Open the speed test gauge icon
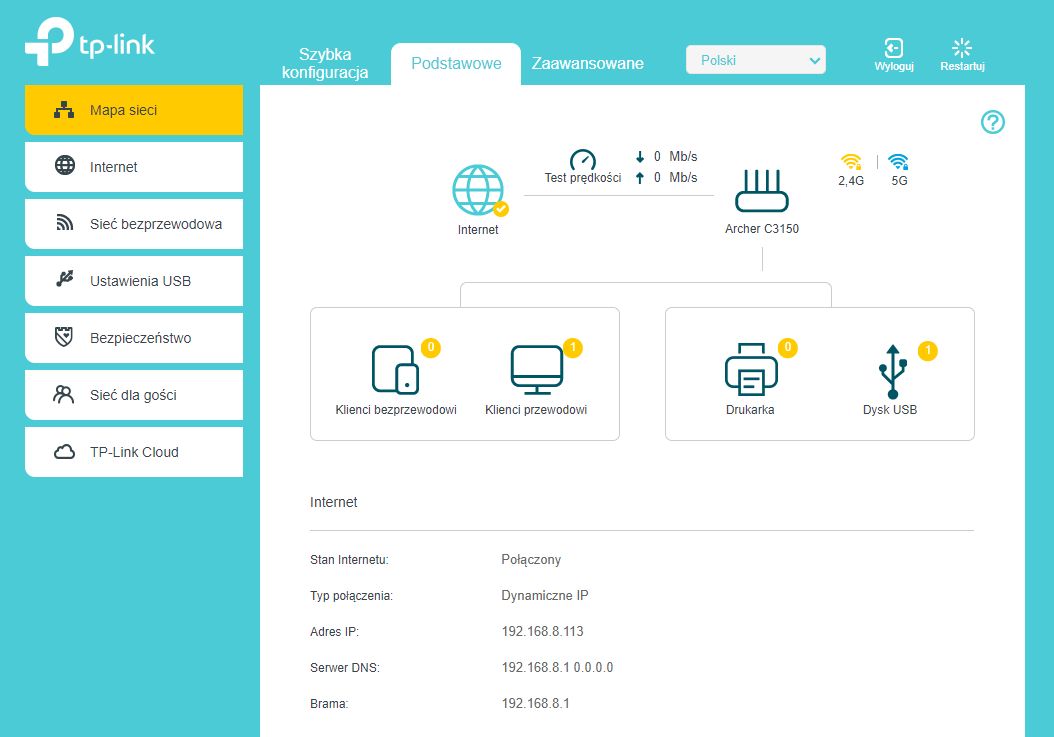 [583, 160]
